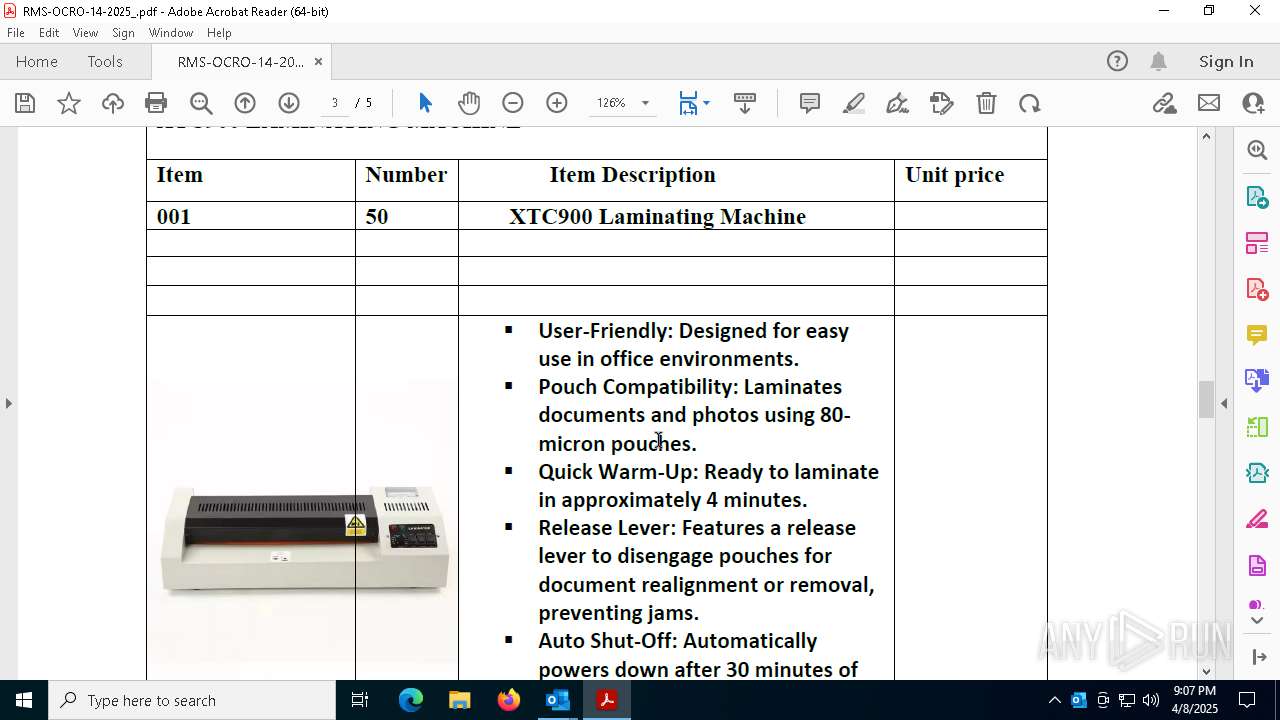Open the teal Scan & OCR tool in right pane
The width and height of the screenshot is (1280, 720).
coord(1257,473)
